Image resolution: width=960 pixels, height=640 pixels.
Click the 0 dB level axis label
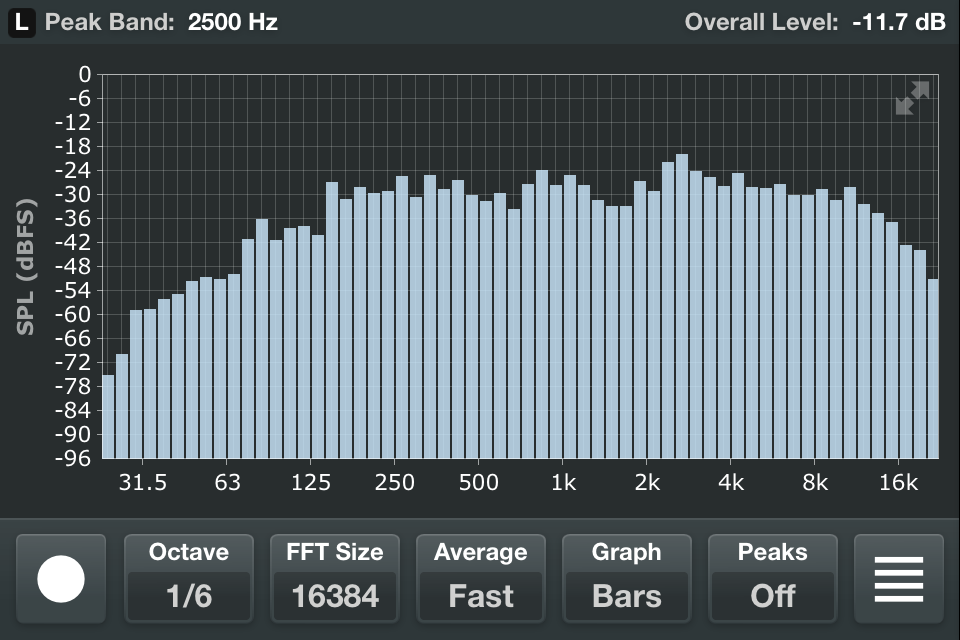[84, 75]
